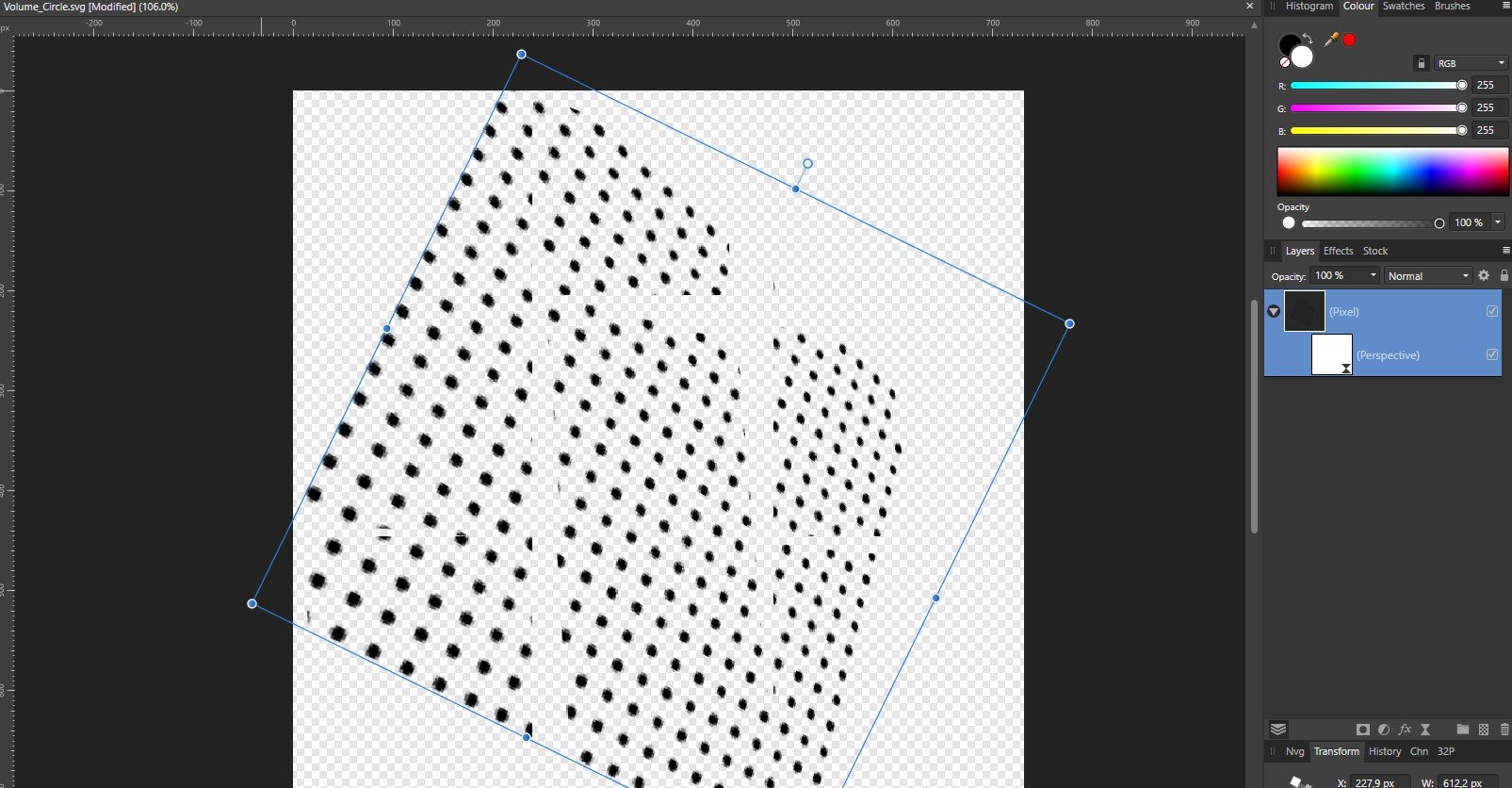The width and height of the screenshot is (1512, 788).
Task: Open the RGB colour model dropdown
Action: 1471,63
